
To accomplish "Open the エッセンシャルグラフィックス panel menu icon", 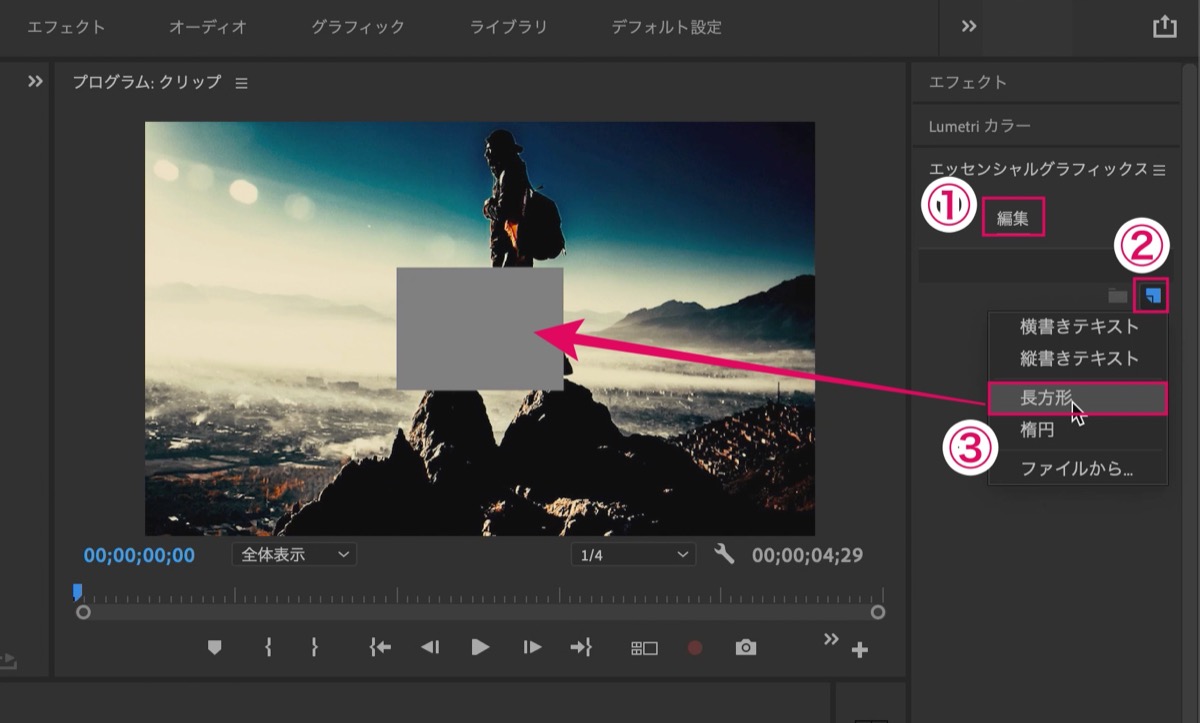I will (1159, 170).
